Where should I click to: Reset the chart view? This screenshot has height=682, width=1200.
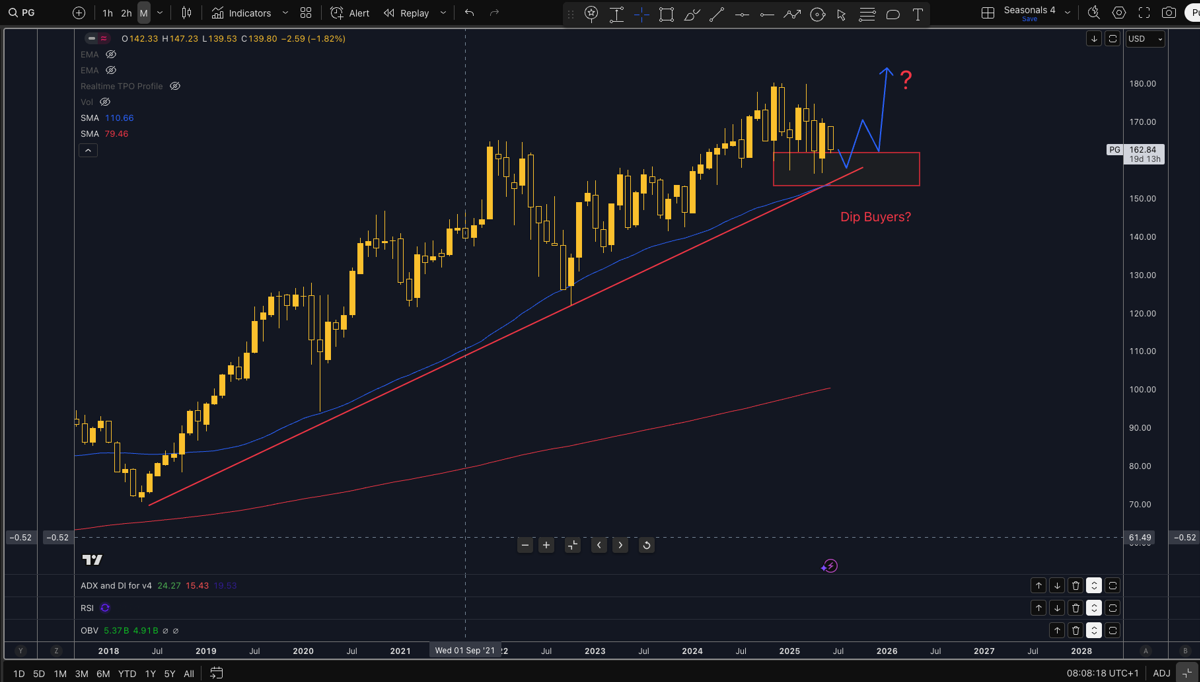pyautogui.click(x=646, y=545)
